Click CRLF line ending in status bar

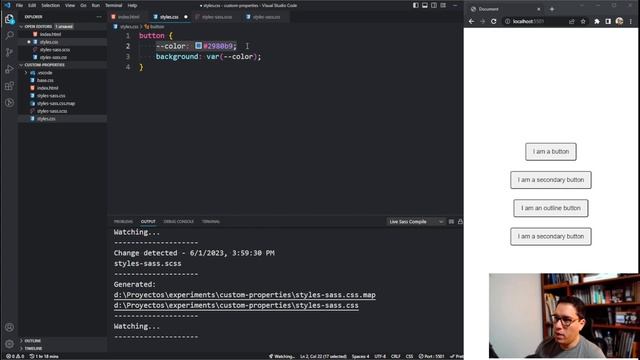click(395, 356)
